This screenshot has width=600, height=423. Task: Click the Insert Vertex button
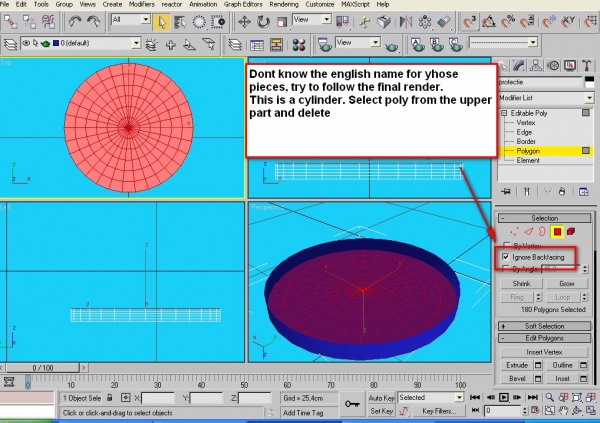coord(544,352)
